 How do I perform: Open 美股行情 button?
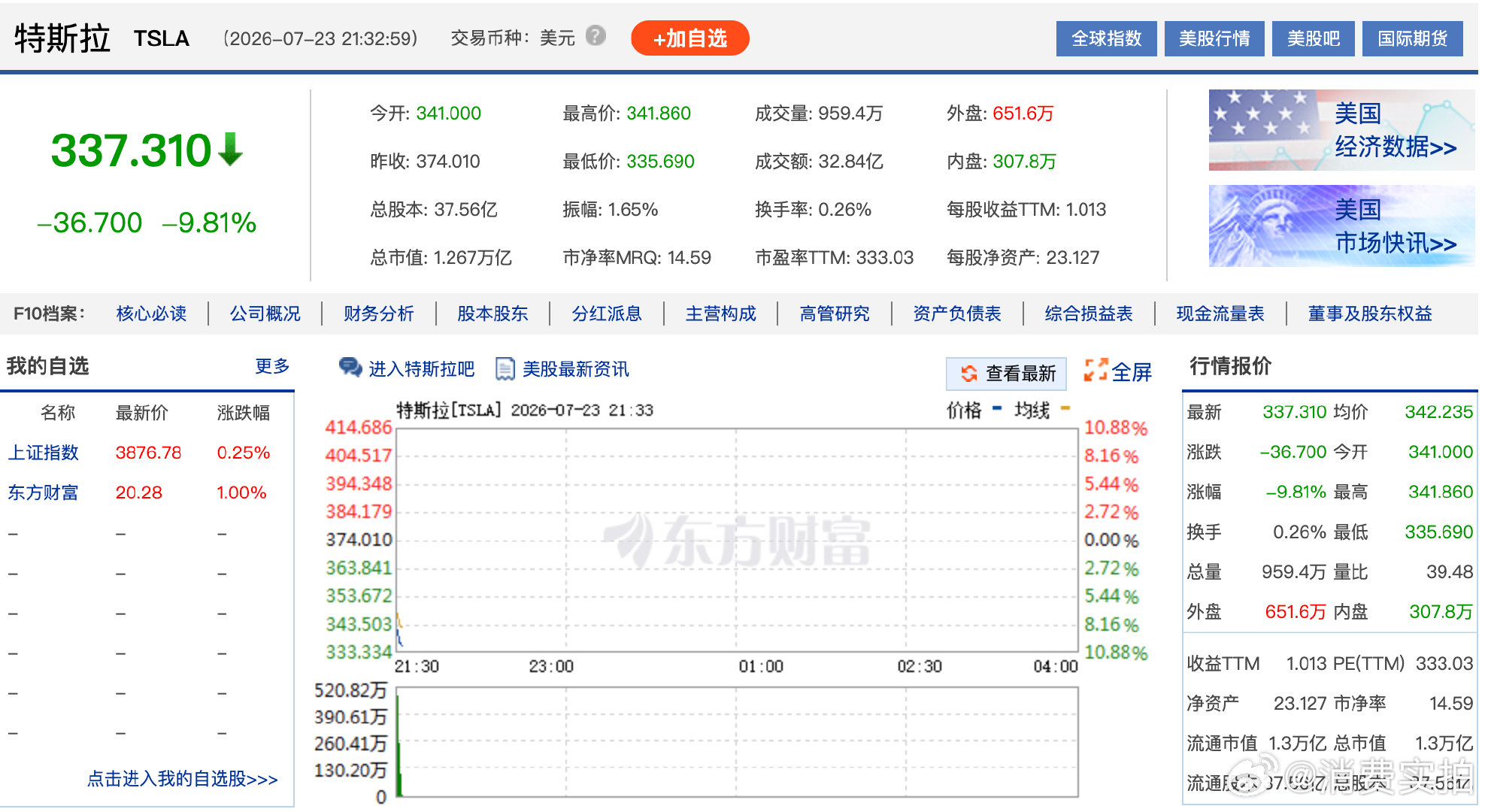click(1214, 38)
